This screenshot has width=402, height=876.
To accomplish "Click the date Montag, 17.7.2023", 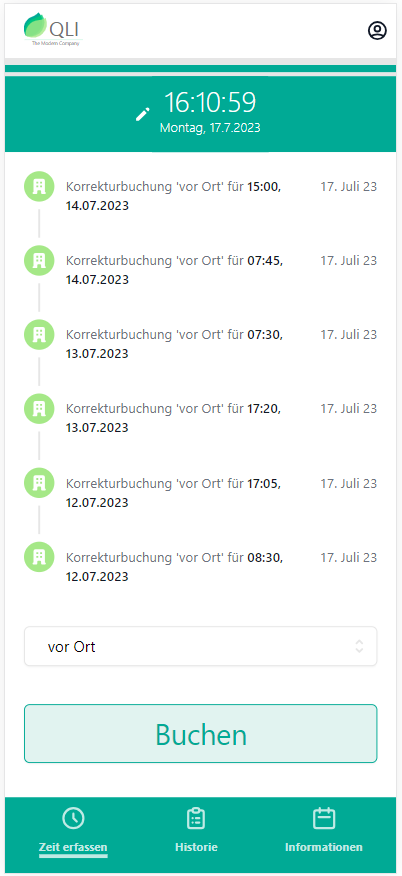I will (210, 128).
